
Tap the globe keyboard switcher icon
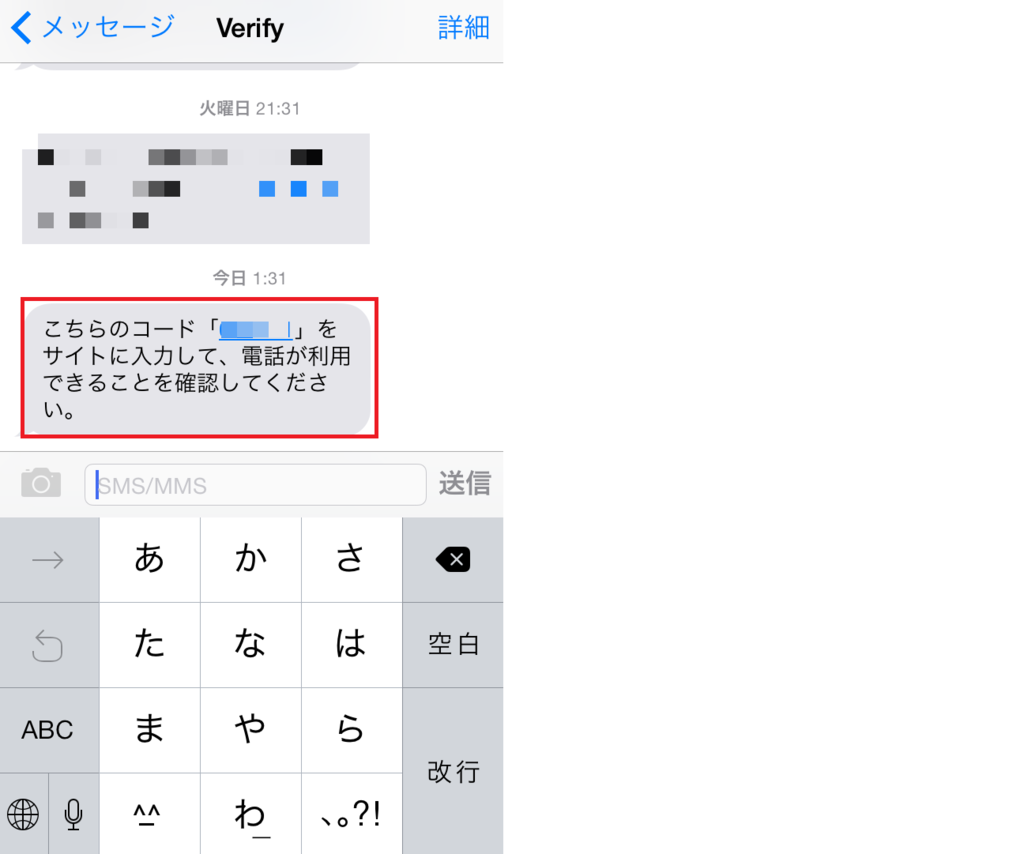pos(24,814)
